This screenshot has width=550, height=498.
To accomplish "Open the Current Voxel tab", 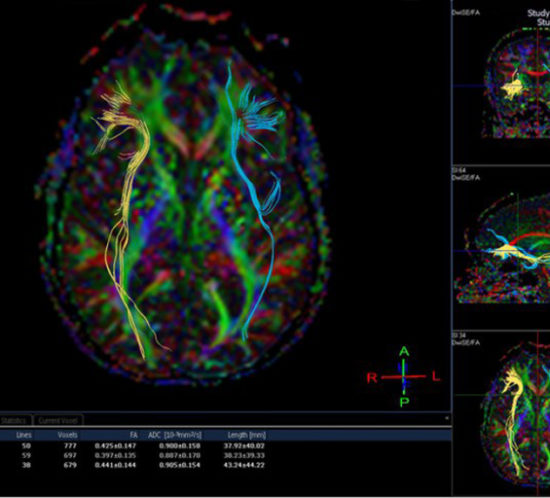I will point(58,420).
